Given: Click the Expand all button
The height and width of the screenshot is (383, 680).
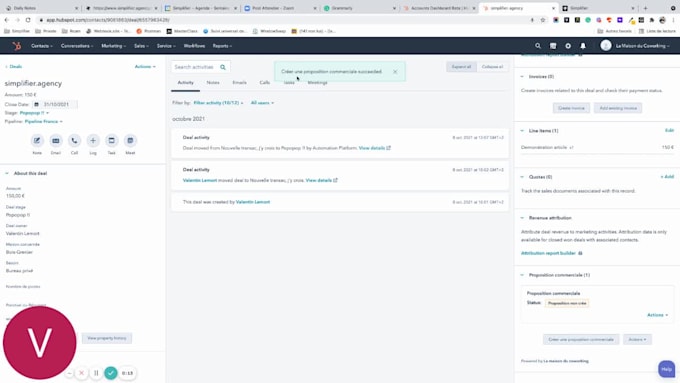Looking at the screenshot, I should pos(461,67).
